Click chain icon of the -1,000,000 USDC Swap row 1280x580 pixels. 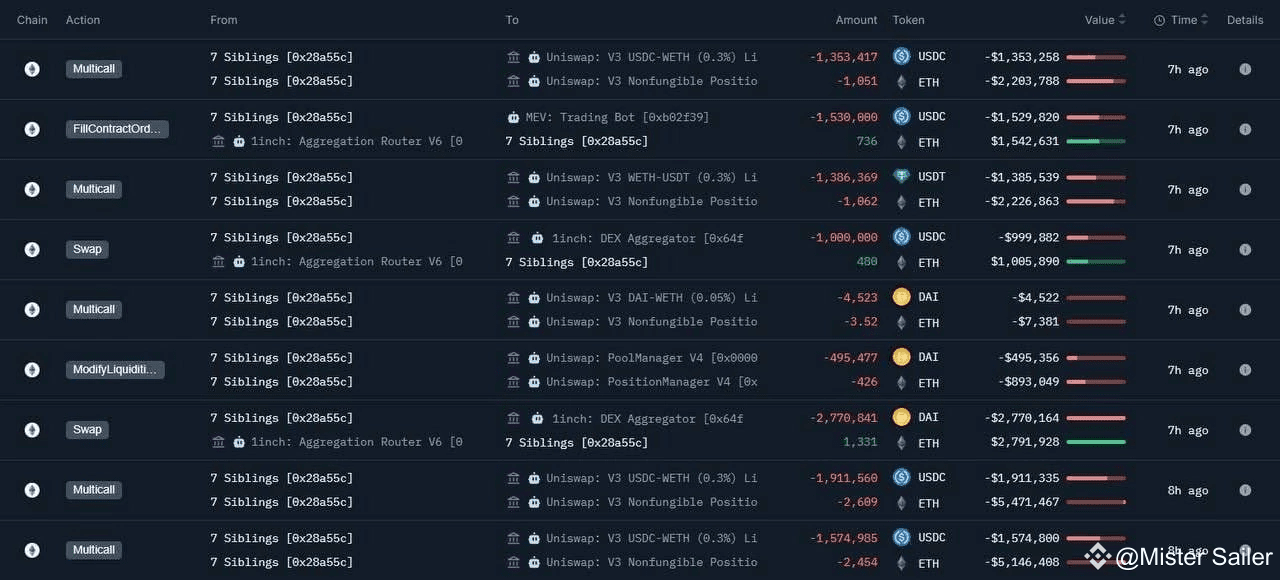tap(32, 249)
